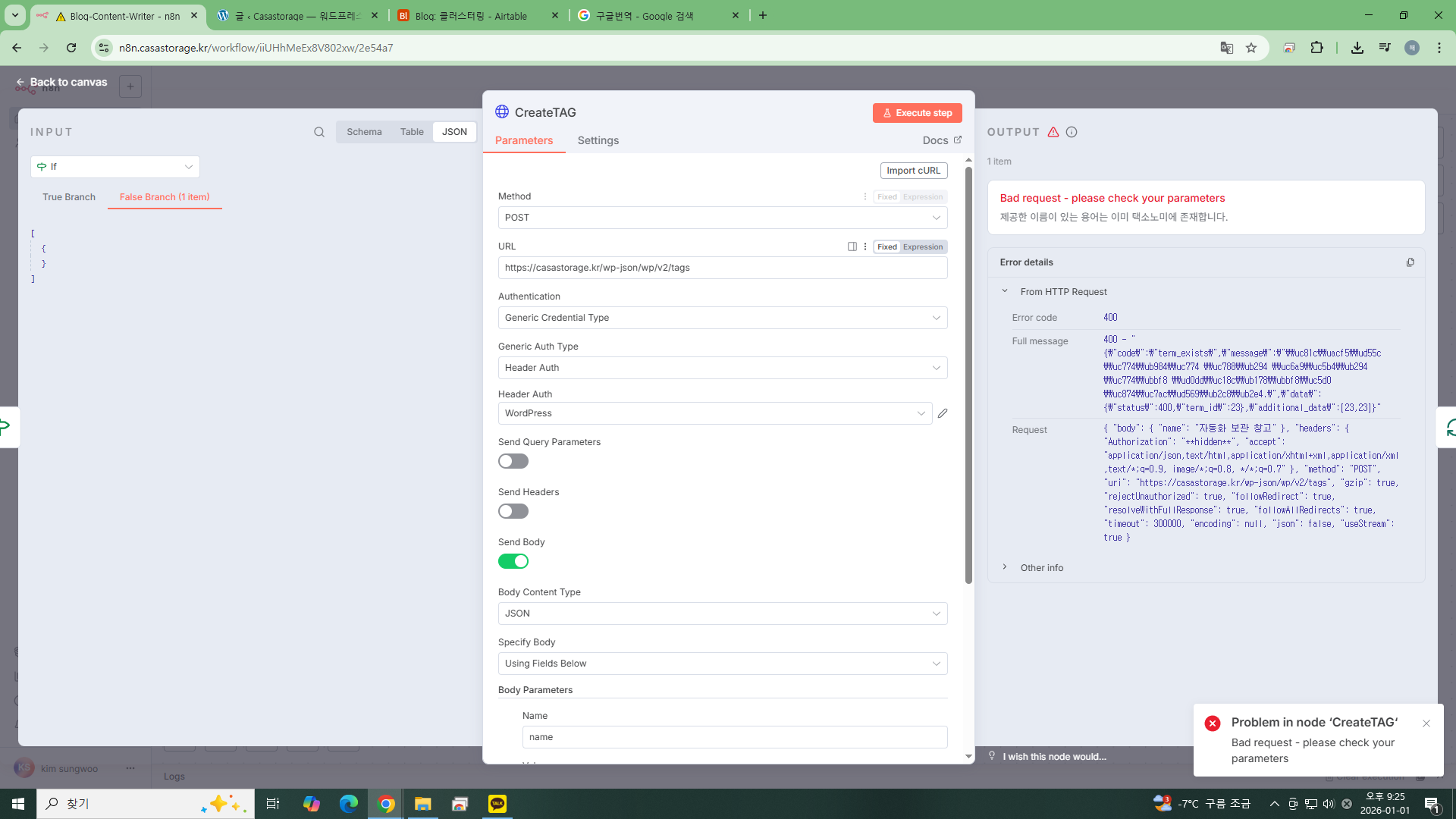Open URL field options three-dot menu
The height and width of the screenshot is (819, 1456).
coord(865,246)
